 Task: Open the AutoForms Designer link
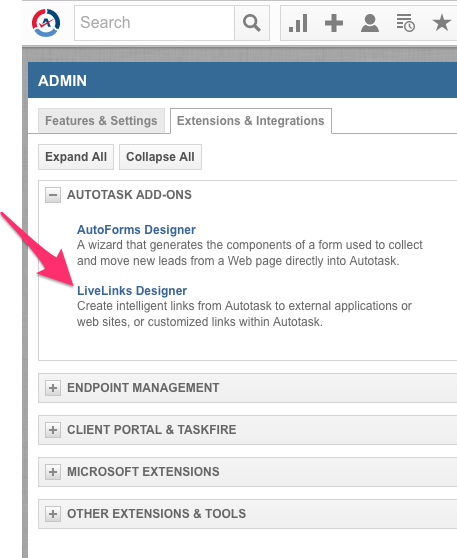coord(136,230)
